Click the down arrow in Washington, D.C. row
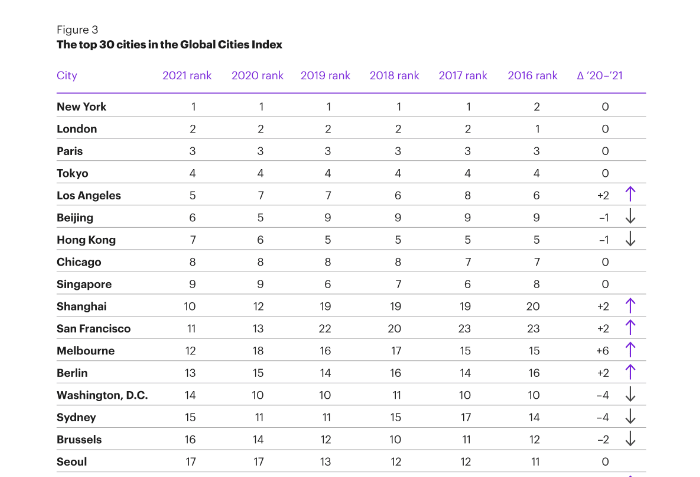This screenshot has width=700, height=477. tap(630, 394)
